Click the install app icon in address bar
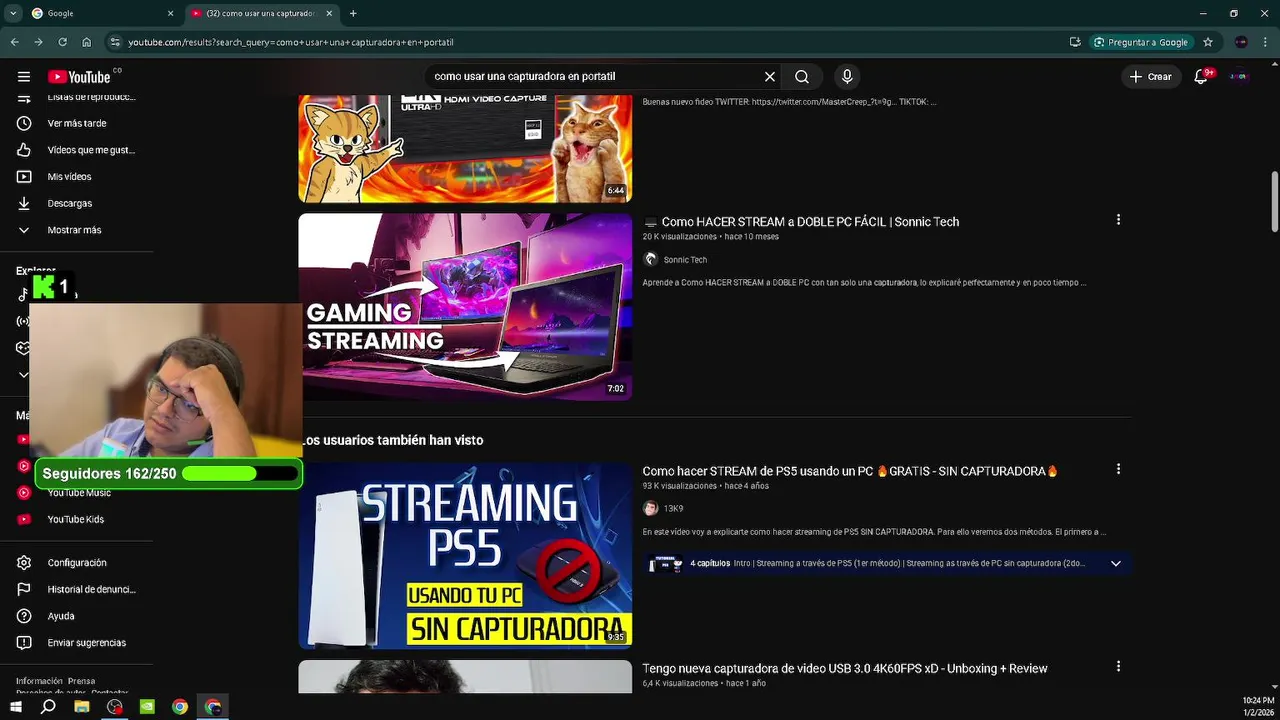Image resolution: width=1280 pixels, height=720 pixels. [x=1075, y=42]
